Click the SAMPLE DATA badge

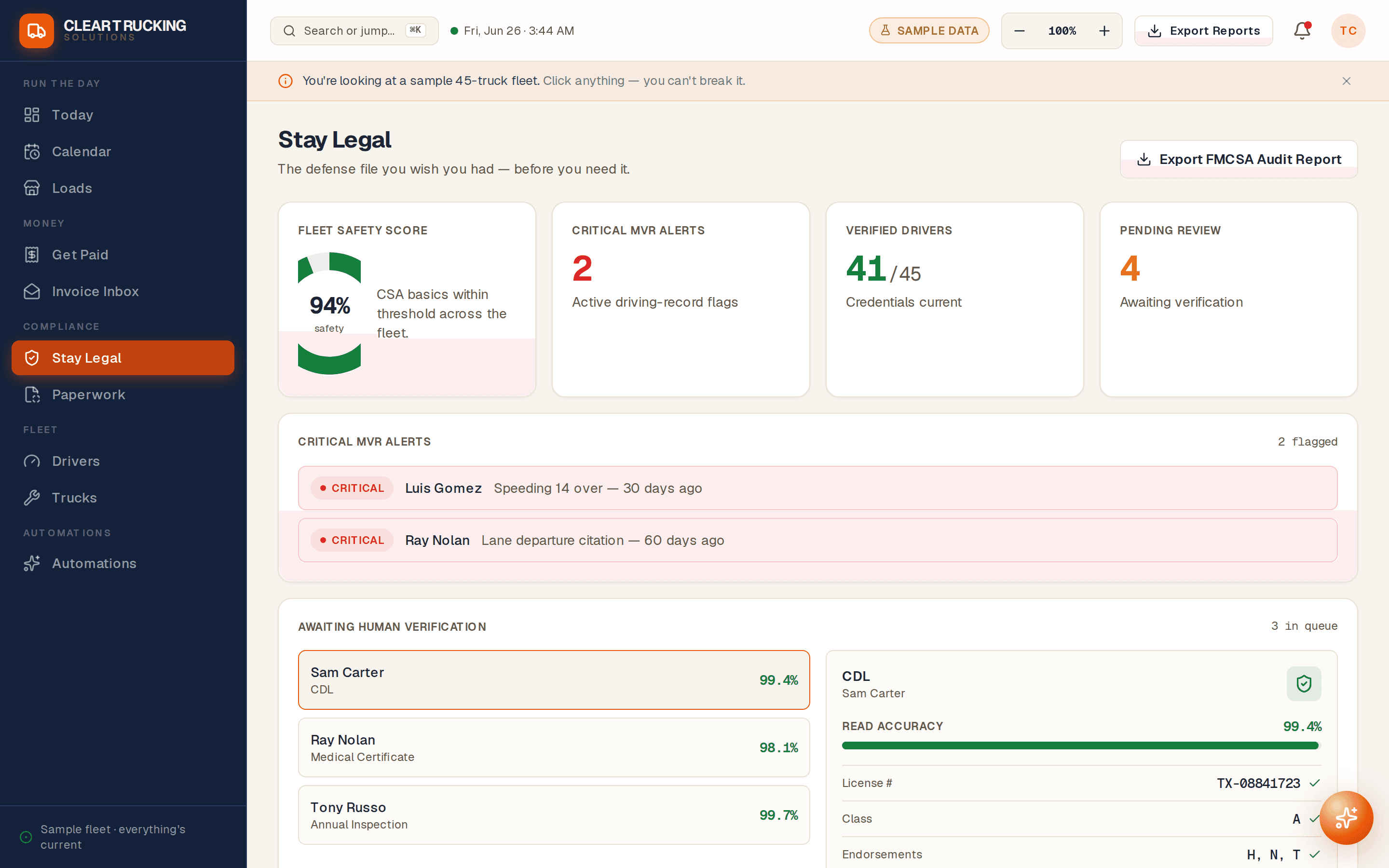point(929,30)
